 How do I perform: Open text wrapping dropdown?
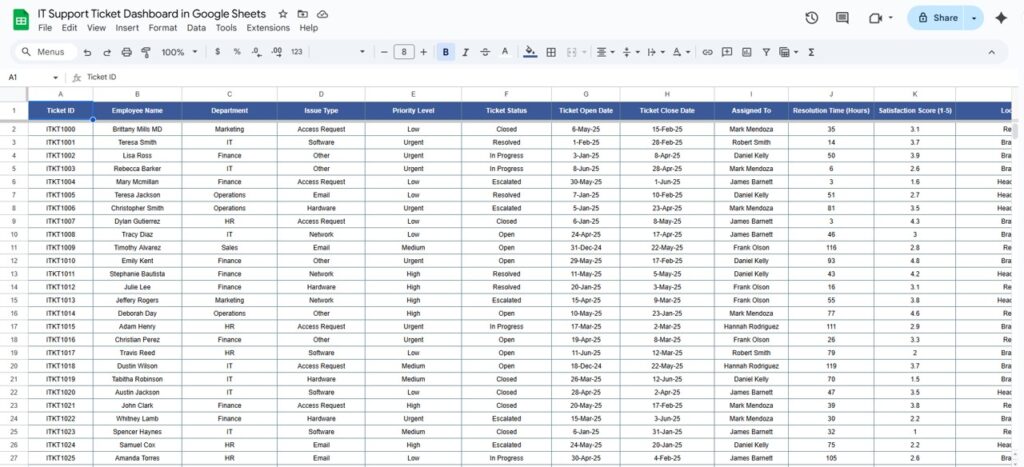(x=655, y=52)
